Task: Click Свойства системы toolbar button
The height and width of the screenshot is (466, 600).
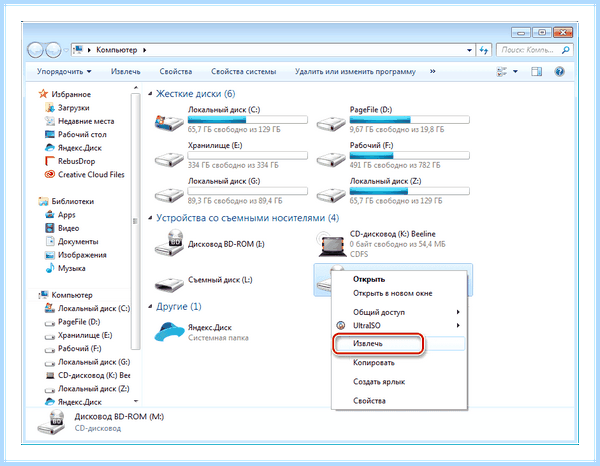Action: pyautogui.click(x=243, y=72)
